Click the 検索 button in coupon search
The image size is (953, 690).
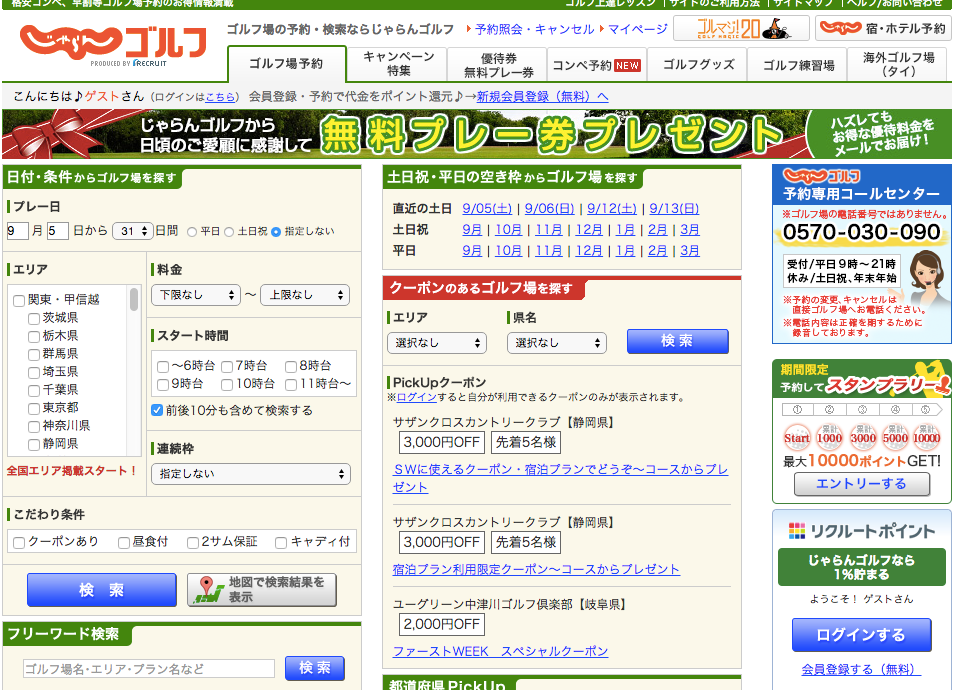678,342
